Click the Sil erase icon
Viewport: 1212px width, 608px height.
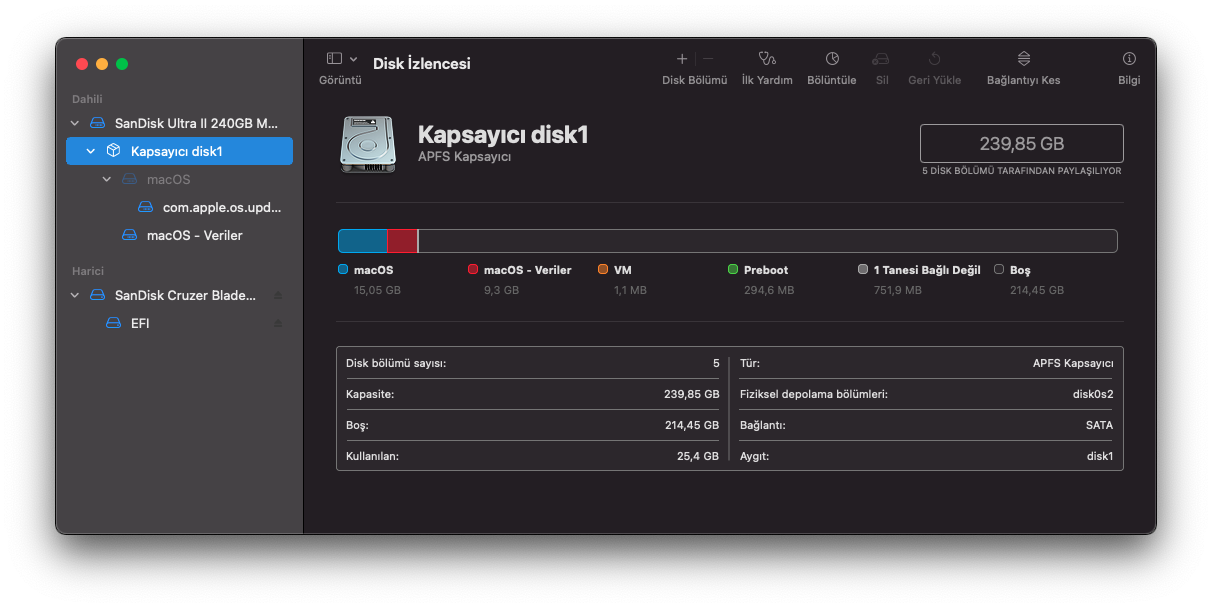(x=881, y=62)
